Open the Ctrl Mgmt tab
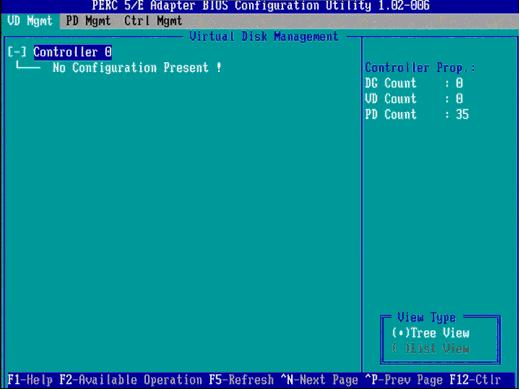This screenshot has width=520, height=390. coord(153,21)
